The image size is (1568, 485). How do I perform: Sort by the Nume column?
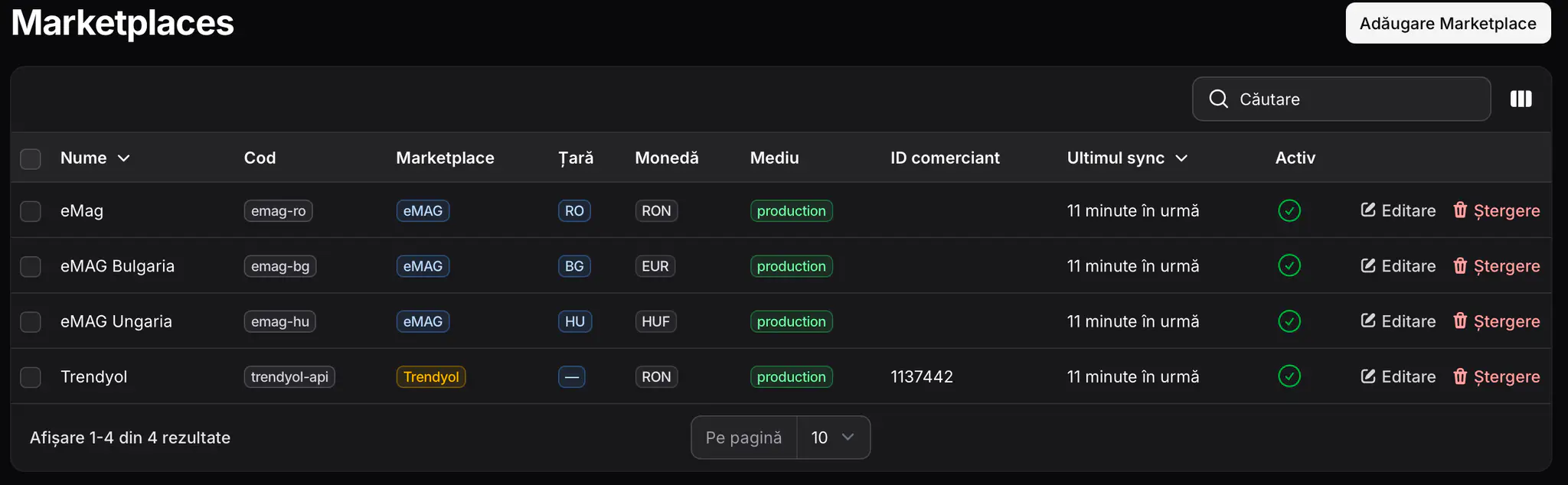click(x=95, y=158)
